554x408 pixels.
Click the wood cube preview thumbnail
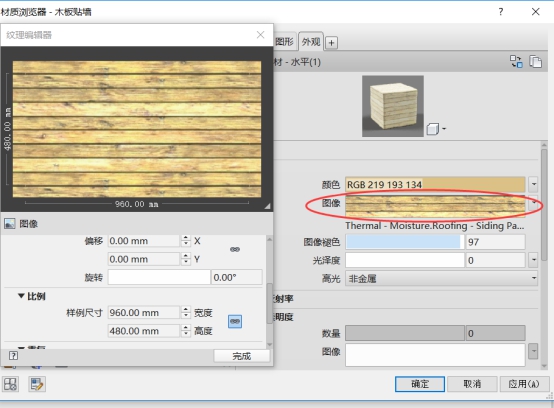point(393,106)
